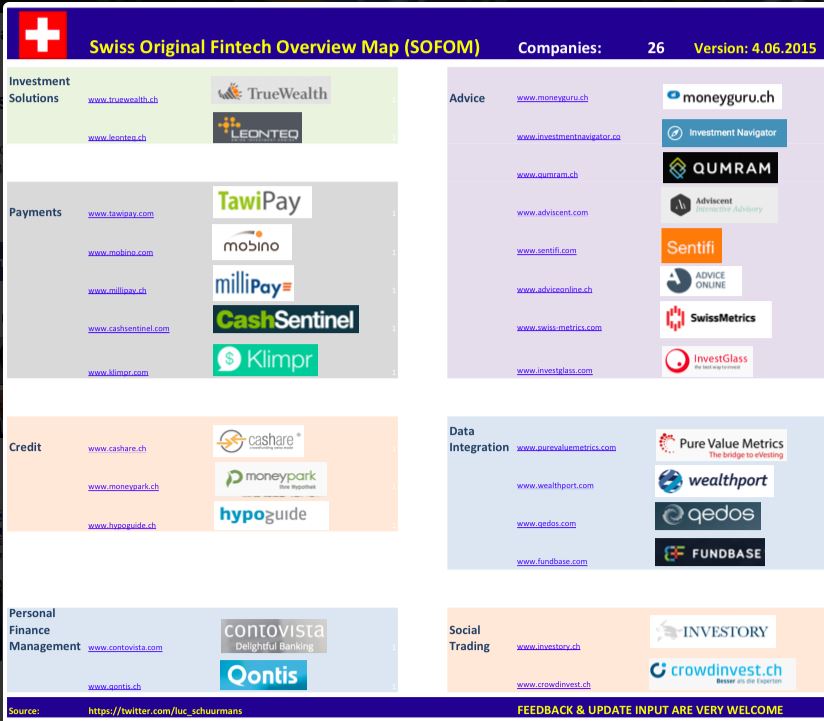Click the Payments category label

tap(35, 212)
